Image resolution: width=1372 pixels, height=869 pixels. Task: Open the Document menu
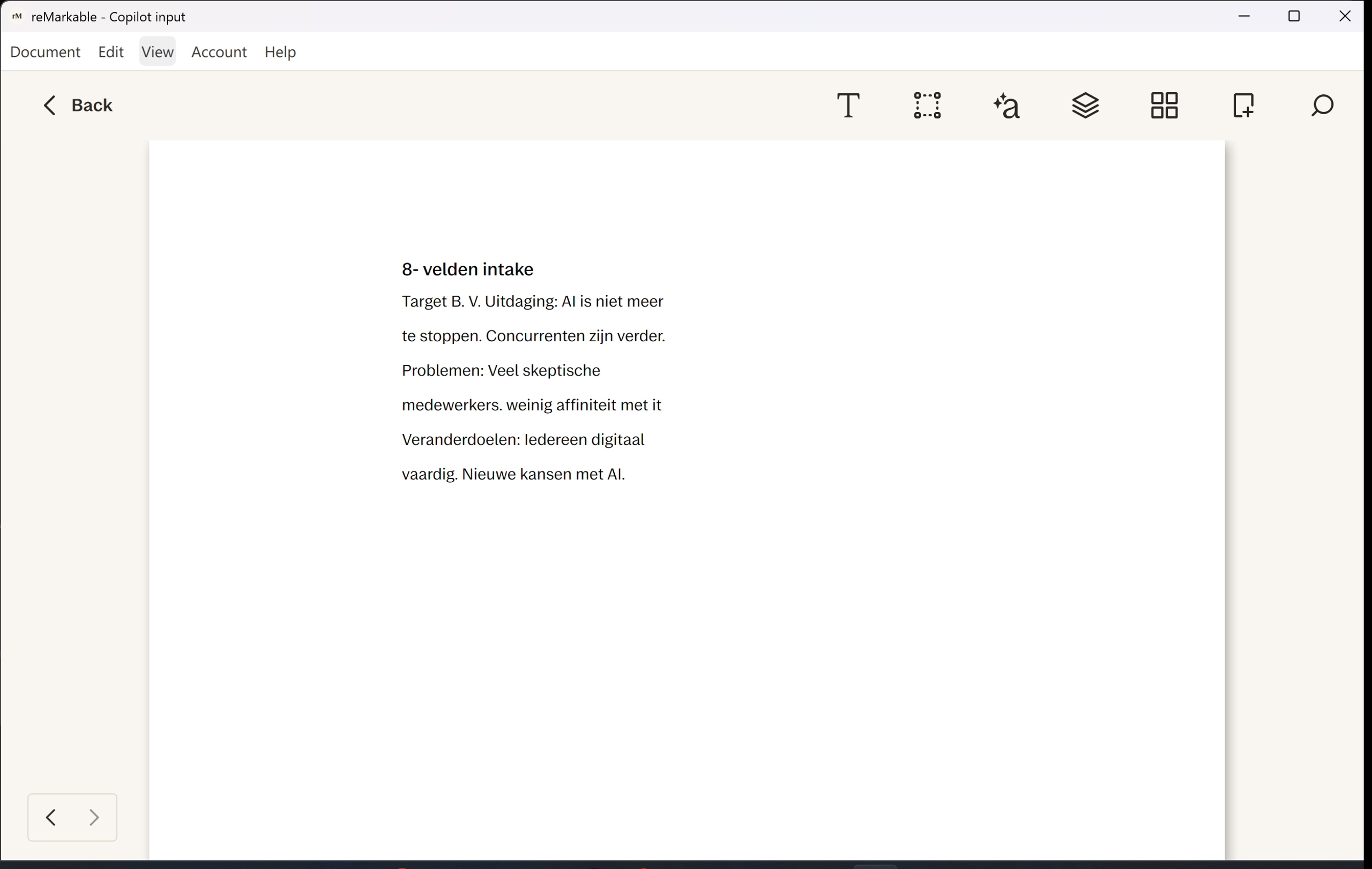pos(45,52)
